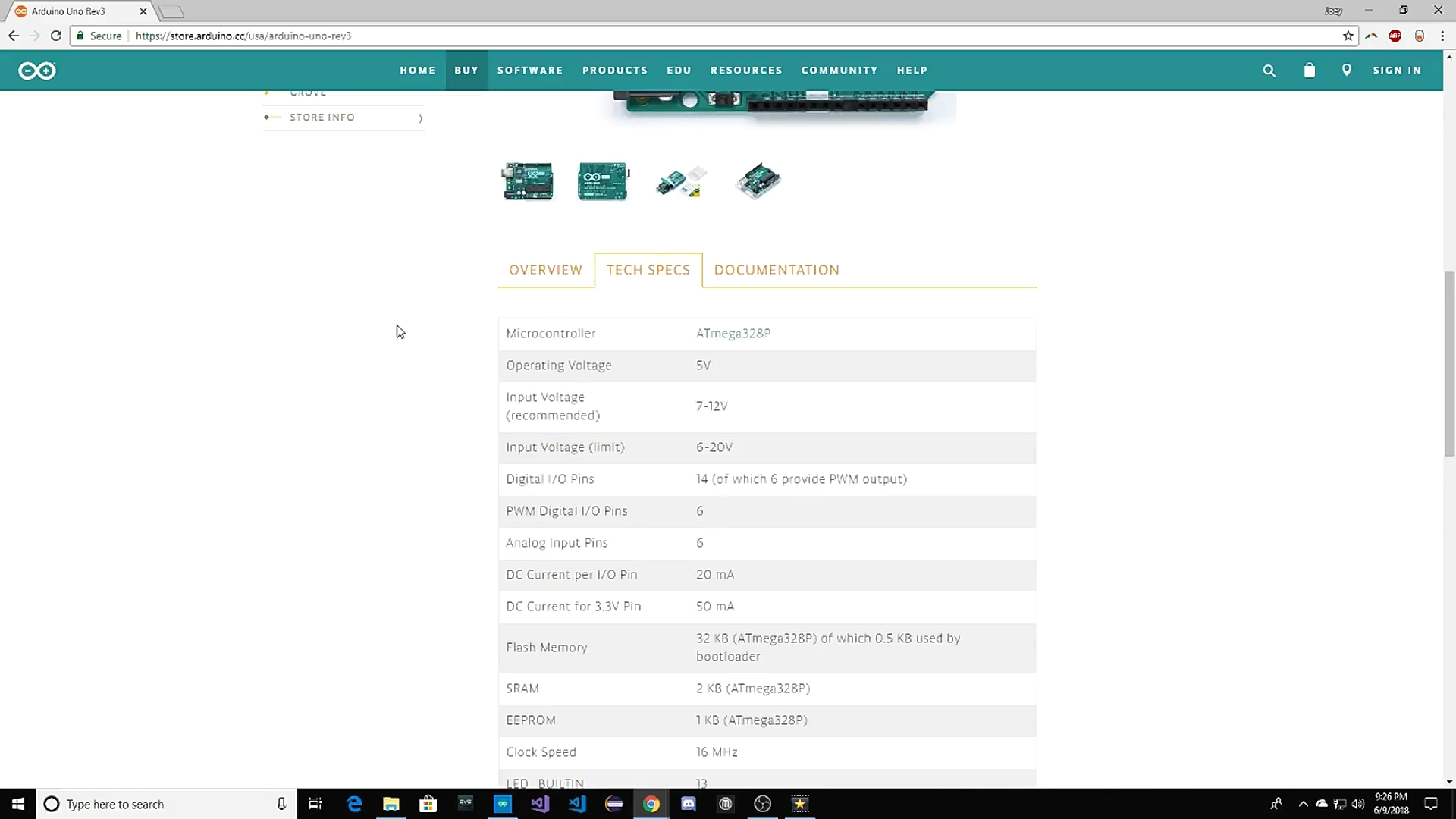Open the PRODUCTS menu in navbar

(614, 71)
